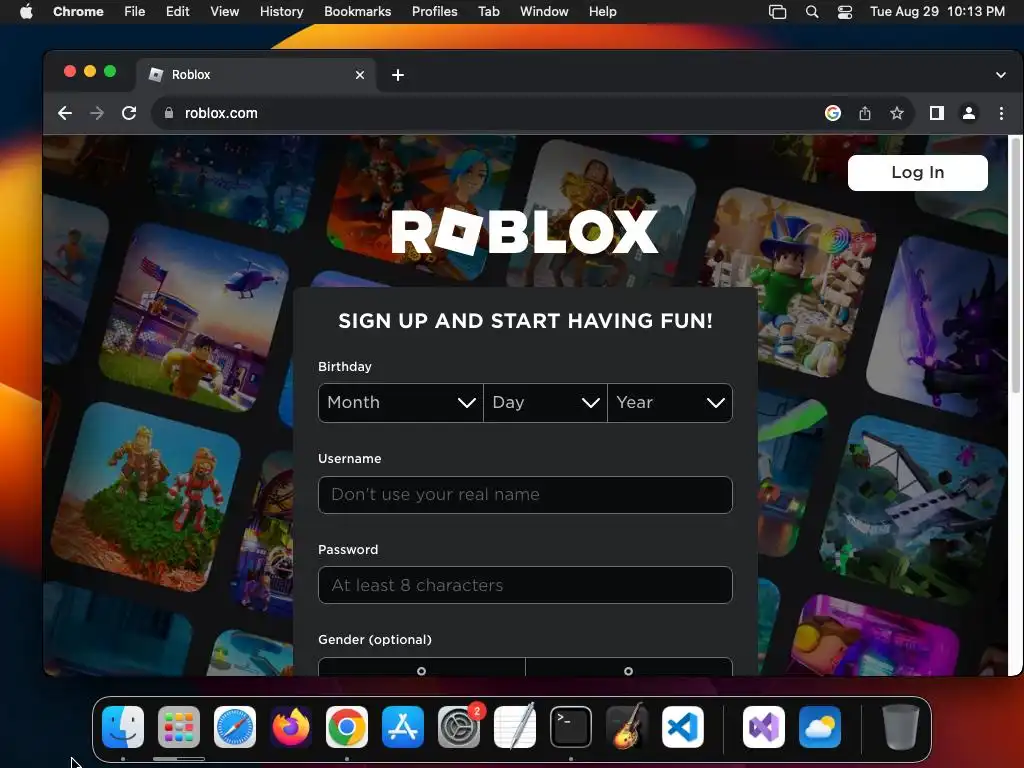This screenshot has width=1024, height=768.
Task: Bookmark this tab with the star icon
Action: pyautogui.click(x=897, y=113)
